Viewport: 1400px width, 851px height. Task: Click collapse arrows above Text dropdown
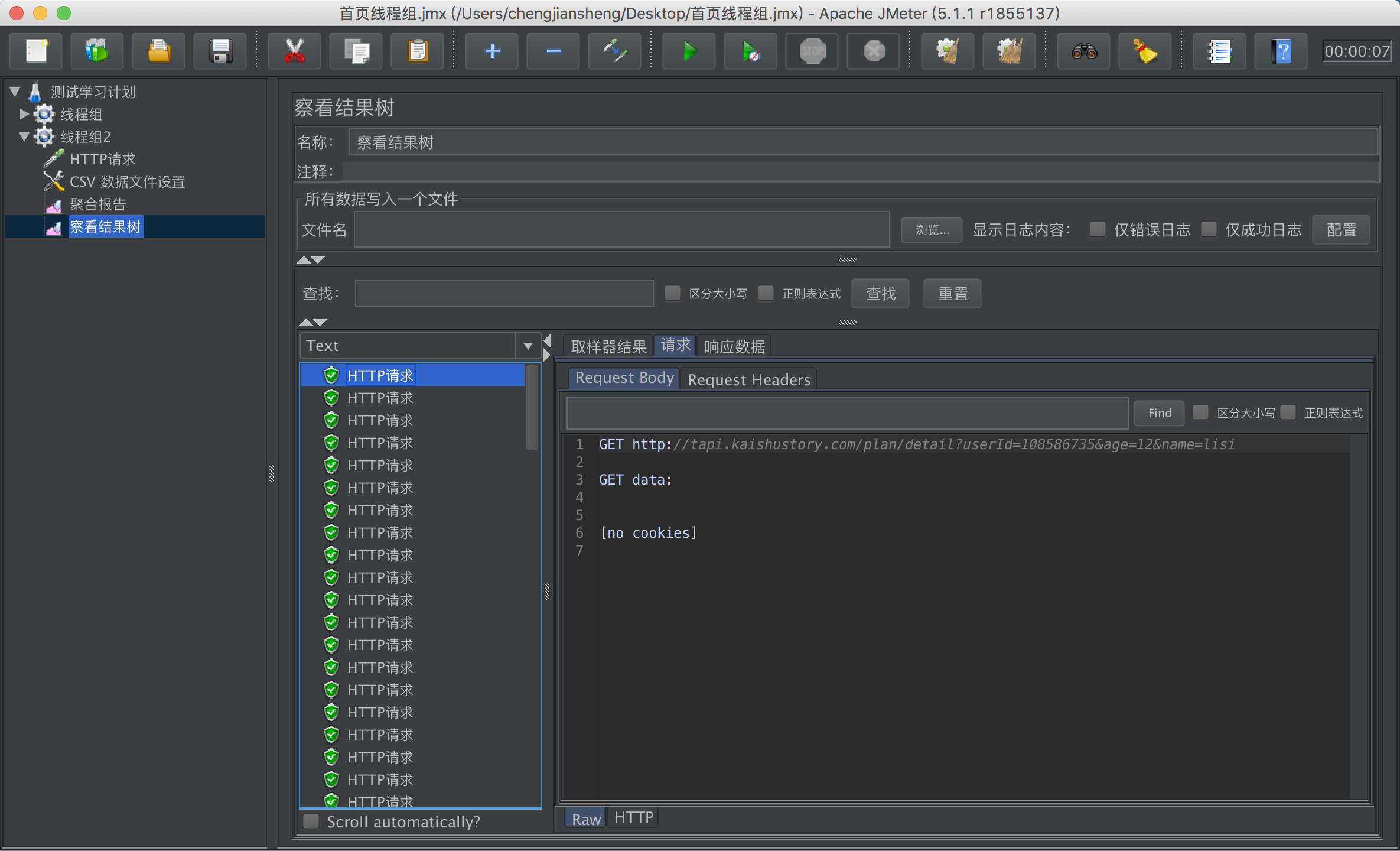(x=313, y=323)
